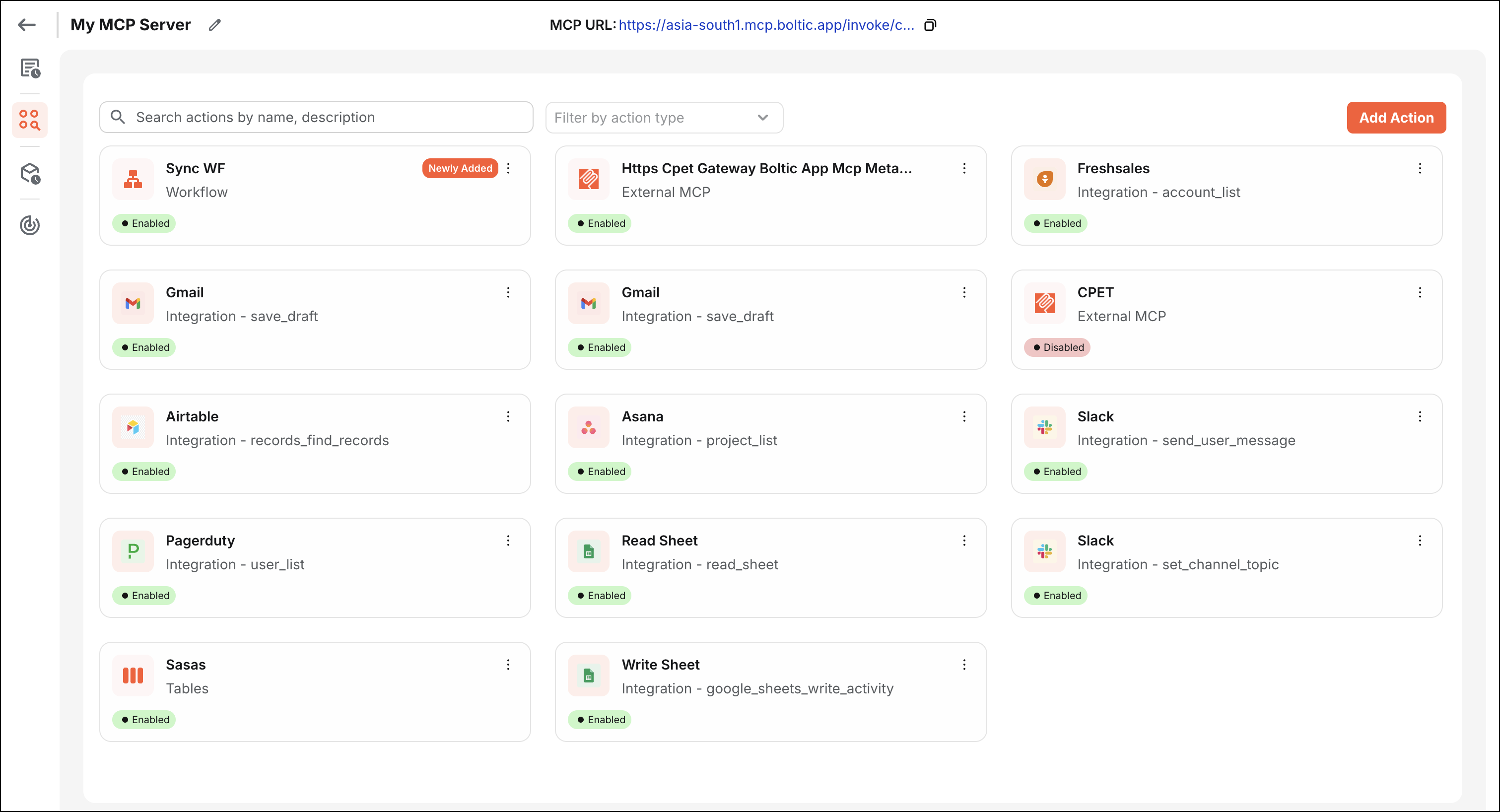Select the Pagerduty card title

(201, 541)
